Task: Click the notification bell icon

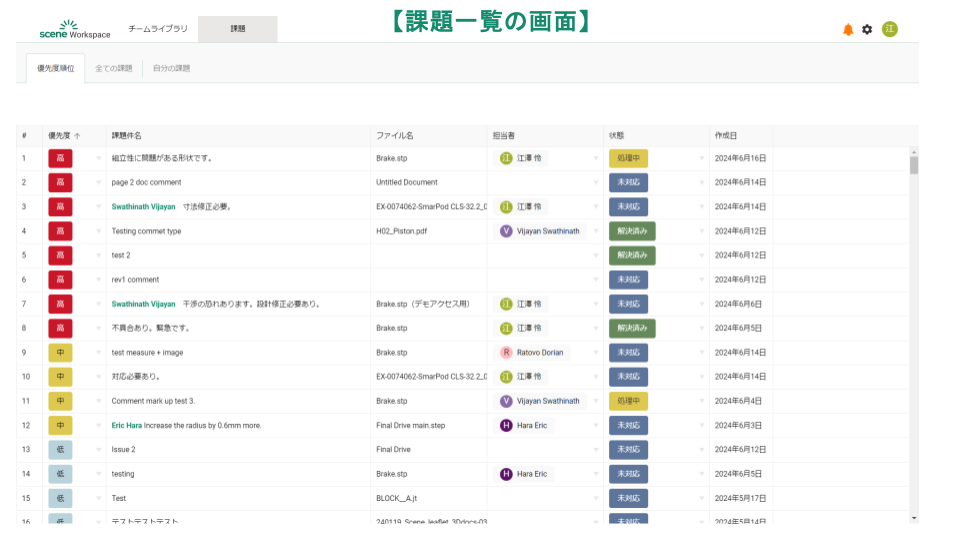Action: pyautogui.click(x=848, y=30)
